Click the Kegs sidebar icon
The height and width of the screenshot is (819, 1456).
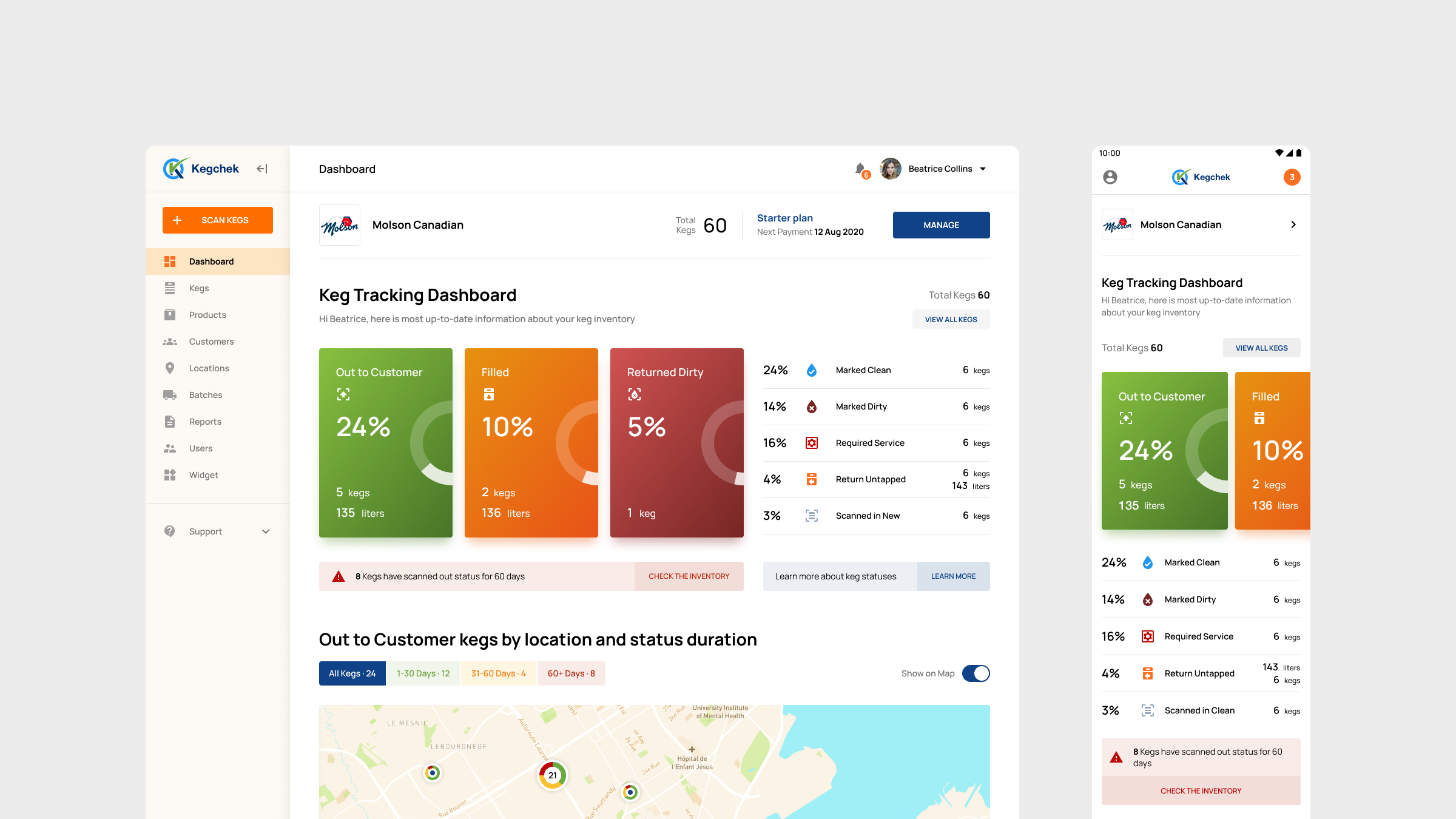point(170,288)
